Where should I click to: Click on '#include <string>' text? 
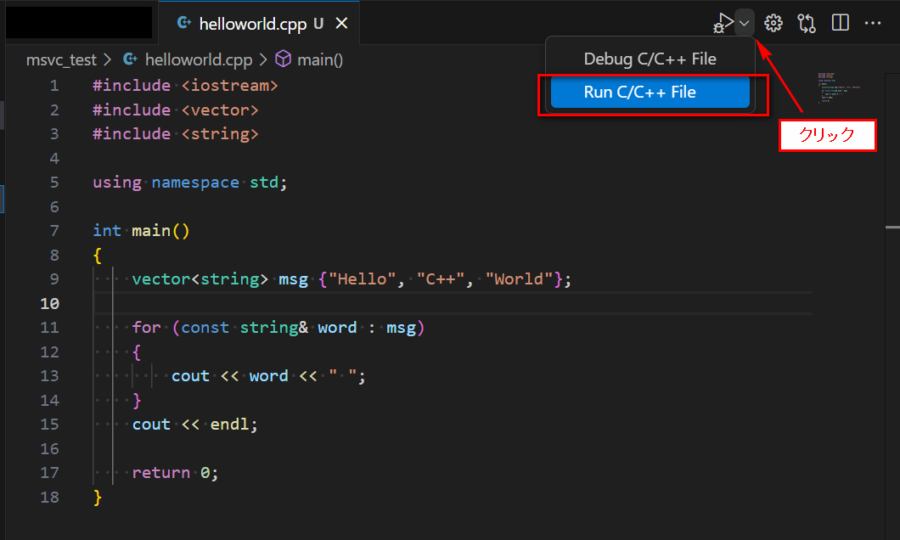[x=176, y=134]
